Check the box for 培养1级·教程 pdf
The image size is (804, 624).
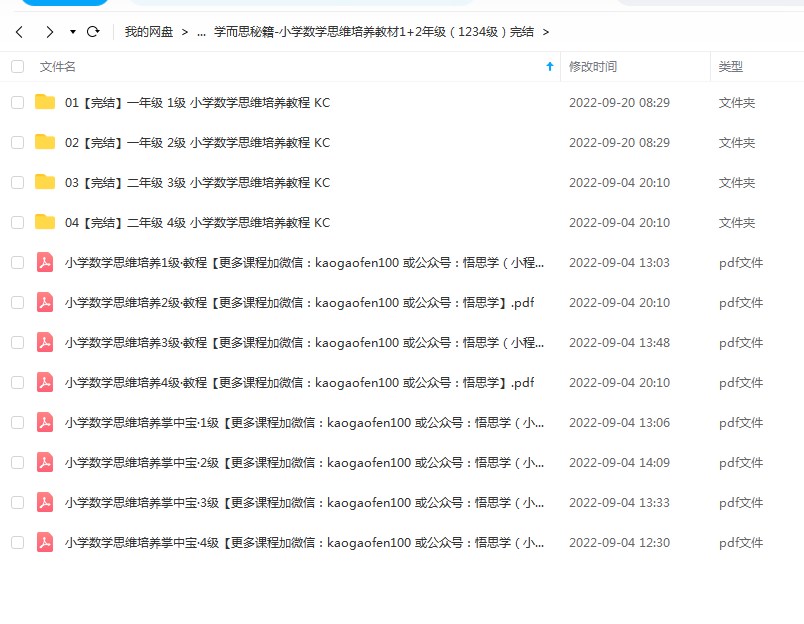pyautogui.click(x=17, y=263)
